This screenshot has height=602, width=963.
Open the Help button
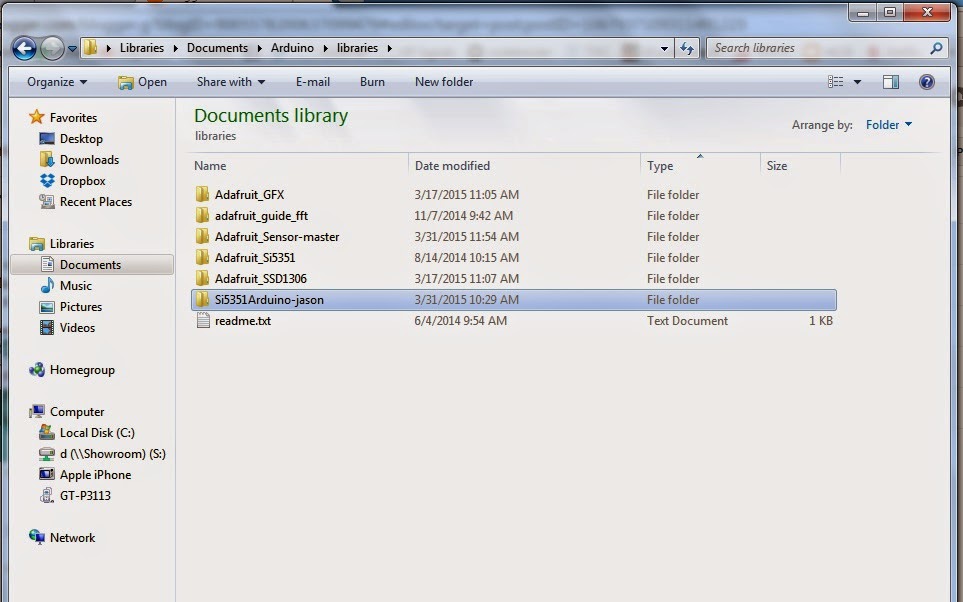coord(927,82)
